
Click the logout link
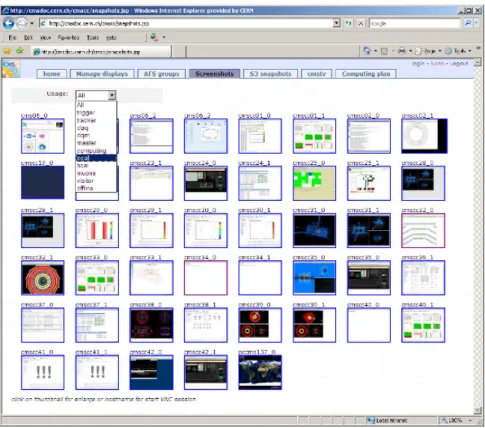(459, 63)
